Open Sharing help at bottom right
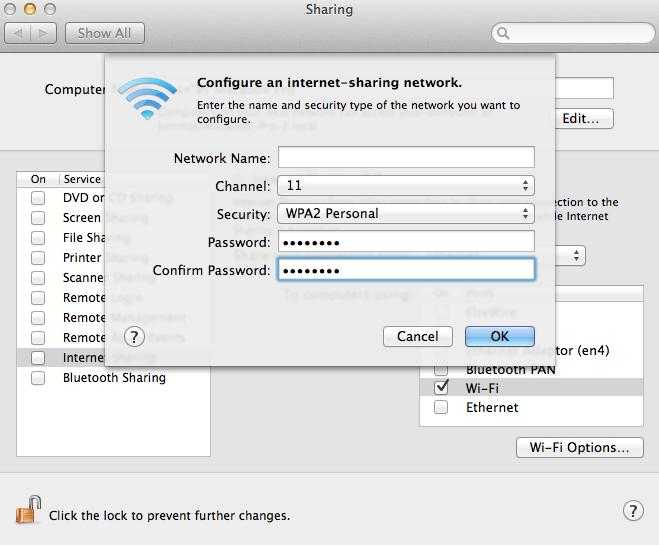The width and height of the screenshot is (659, 545). tap(633, 511)
